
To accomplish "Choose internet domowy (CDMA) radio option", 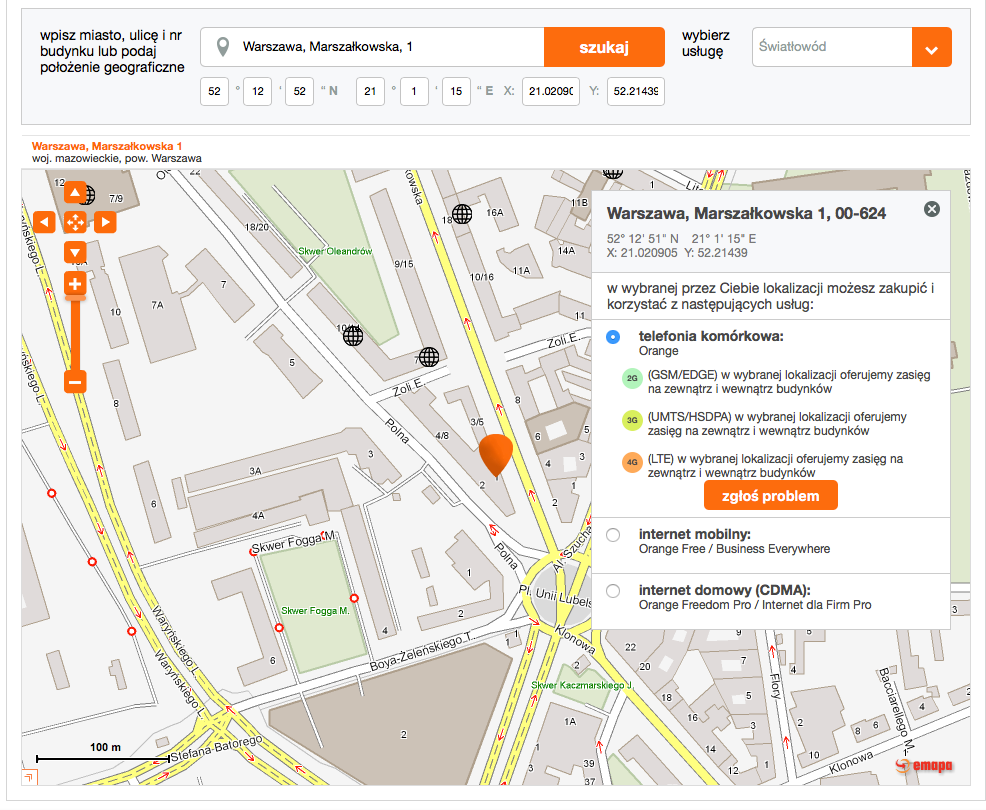I will tap(613, 590).
